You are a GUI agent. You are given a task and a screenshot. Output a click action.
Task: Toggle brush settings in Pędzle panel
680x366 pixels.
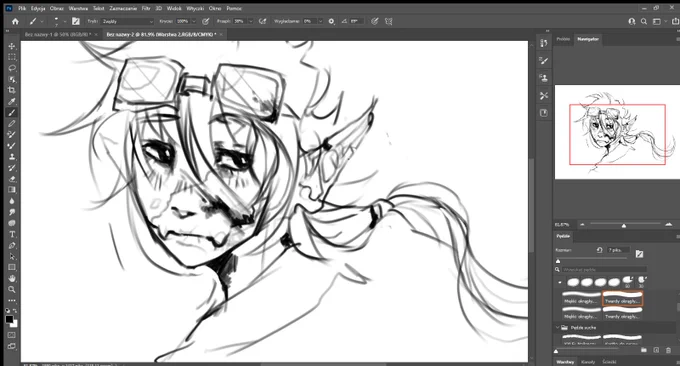point(639,254)
